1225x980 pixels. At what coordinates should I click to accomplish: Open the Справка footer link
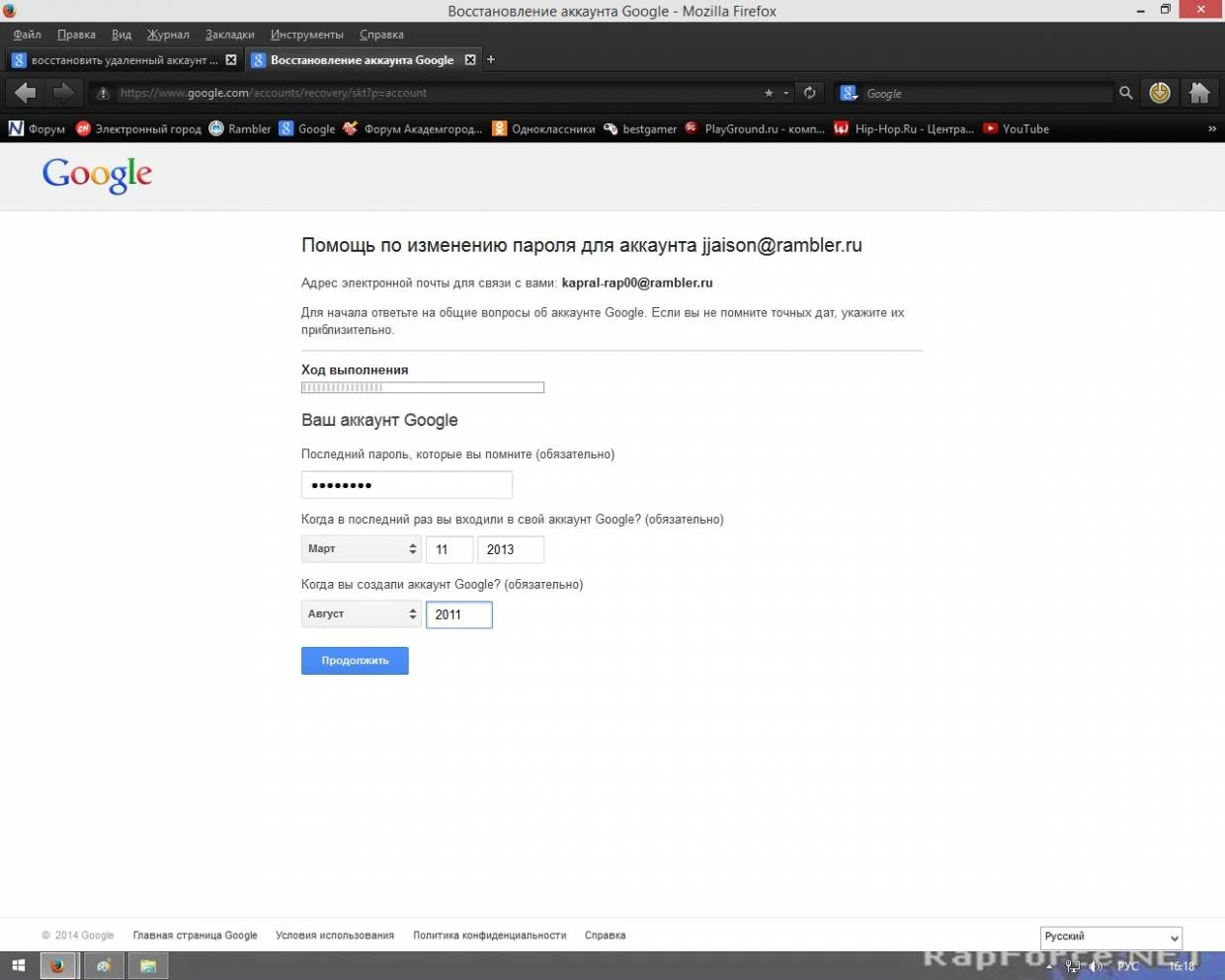[x=606, y=936]
